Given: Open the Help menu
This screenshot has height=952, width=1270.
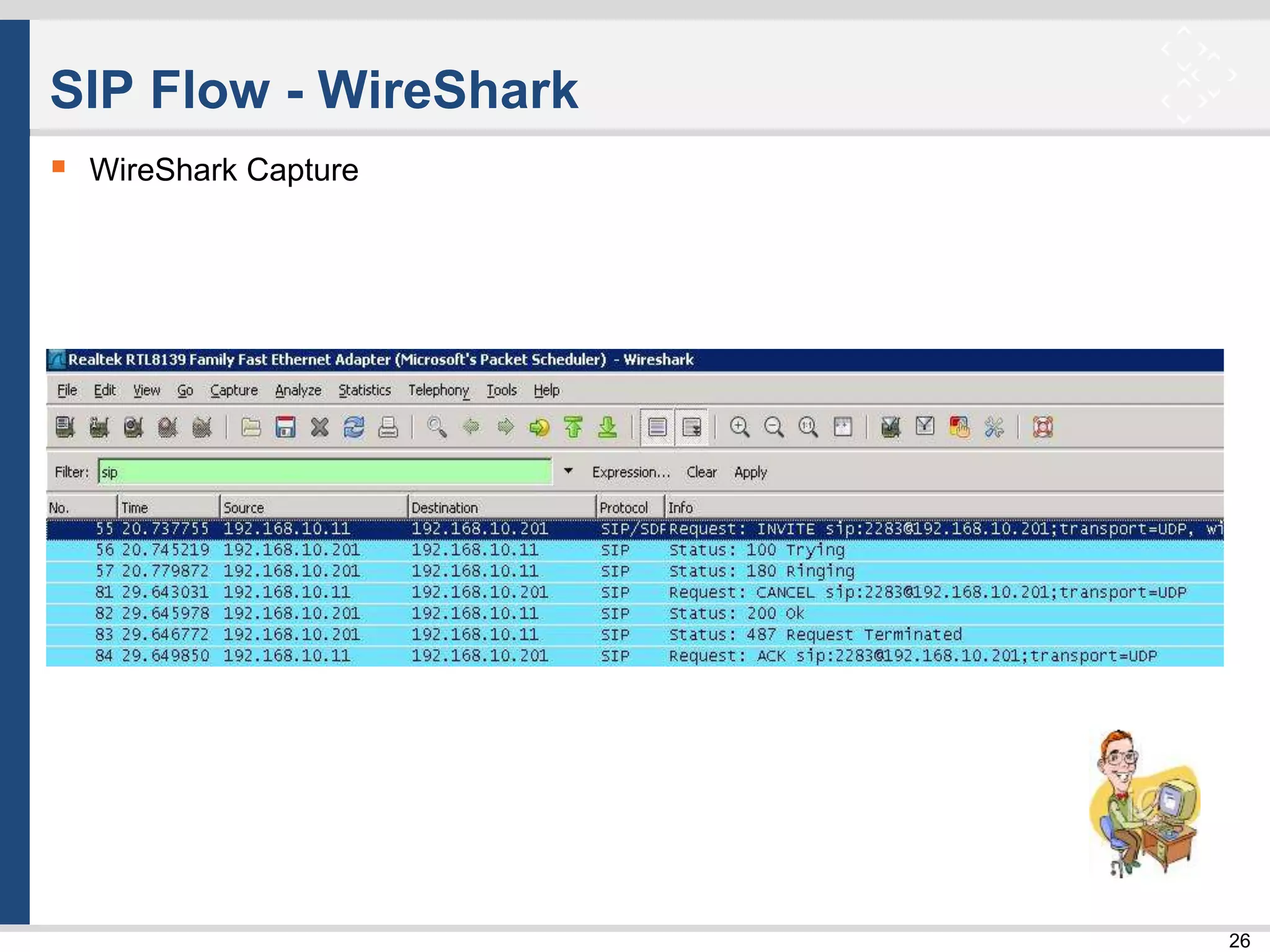Looking at the screenshot, I should click(546, 390).
